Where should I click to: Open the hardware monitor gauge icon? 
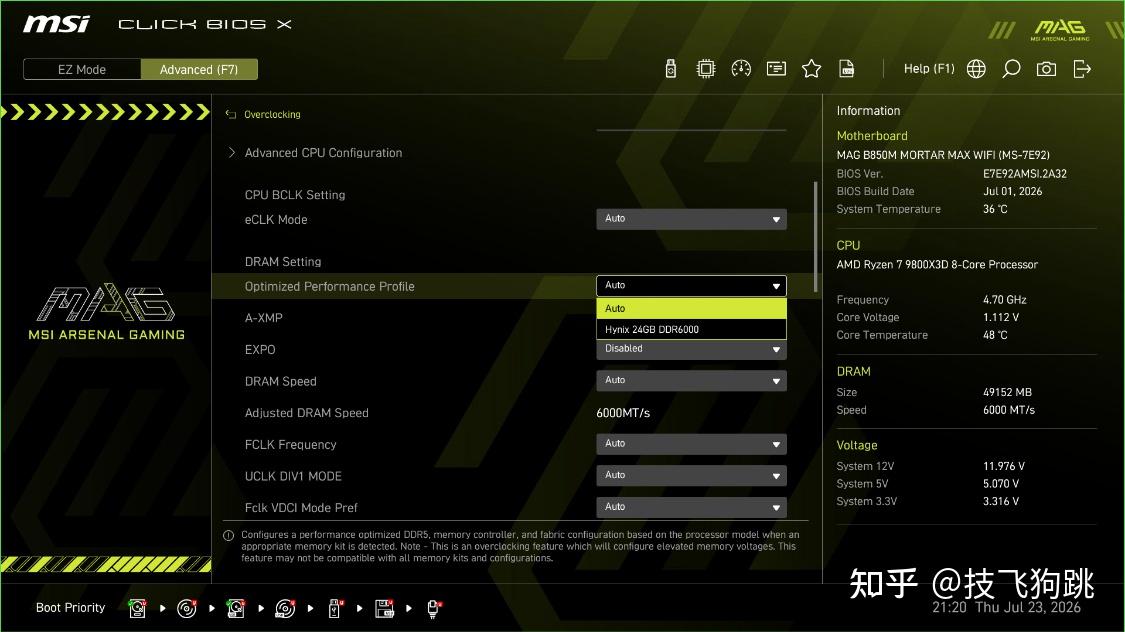pyautogui.click(x=741, y=69)
